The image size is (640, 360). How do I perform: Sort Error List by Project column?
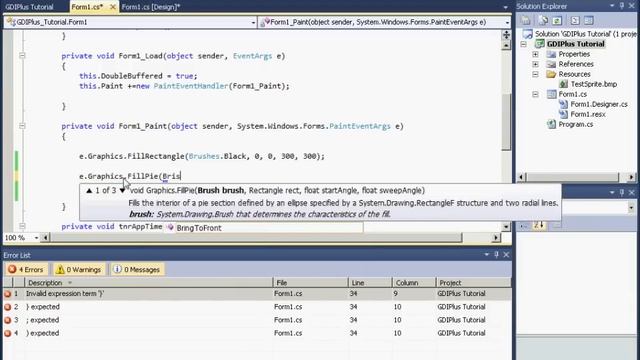[473, 282]
